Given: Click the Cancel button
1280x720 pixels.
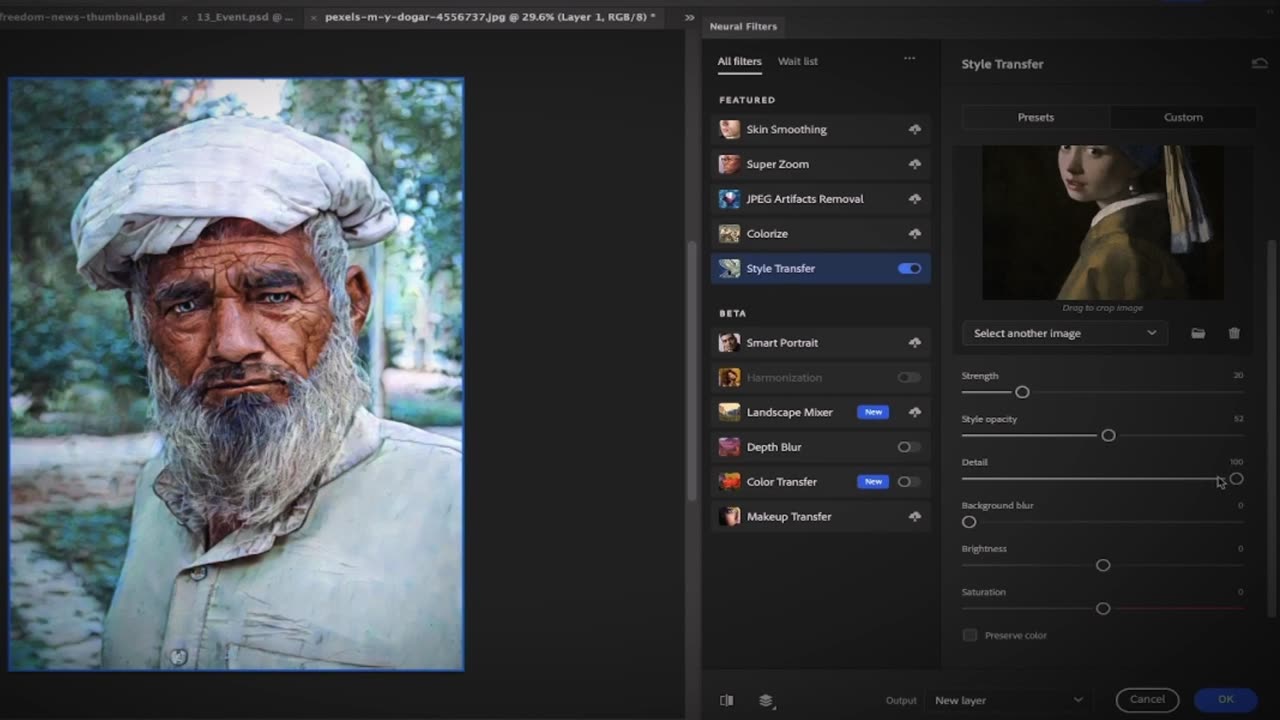Looking at the screenshot, I should (1147, 700).
